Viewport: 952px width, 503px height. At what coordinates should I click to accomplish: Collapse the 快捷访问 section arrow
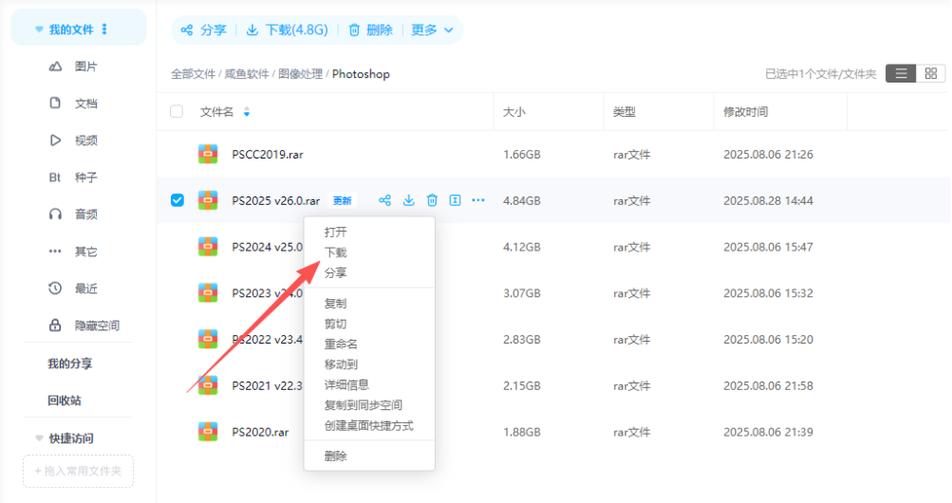coord(39,438)
